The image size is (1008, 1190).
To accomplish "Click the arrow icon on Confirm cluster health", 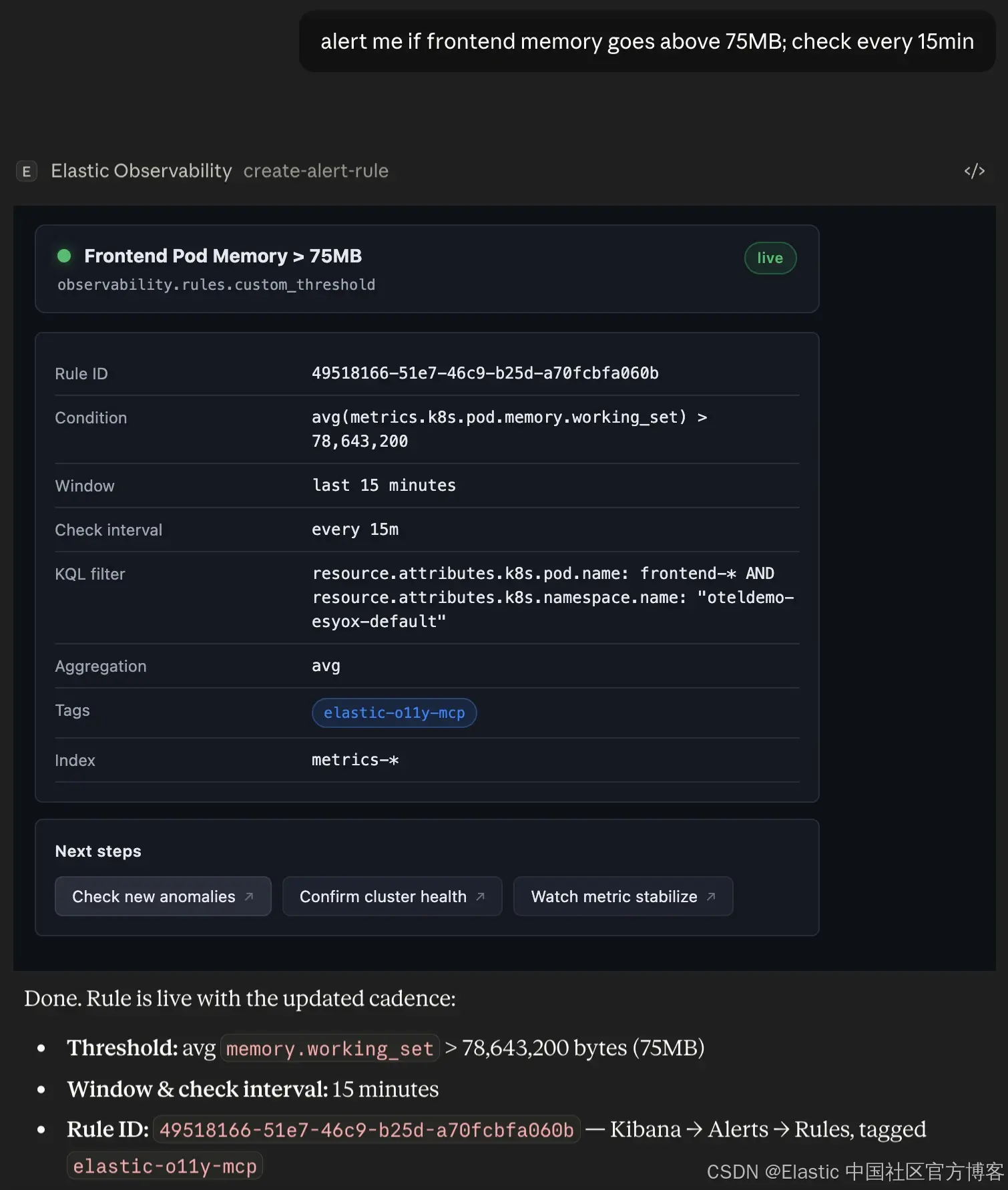I will coord(480,896).
